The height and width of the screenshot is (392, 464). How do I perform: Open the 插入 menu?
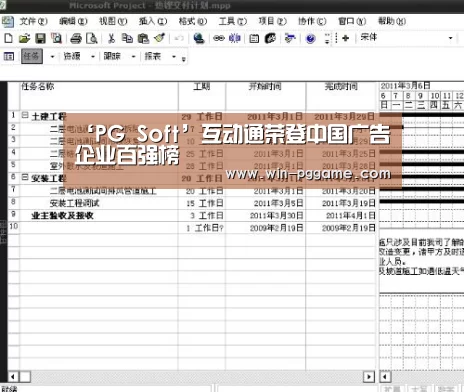click(x=153, y=21)
